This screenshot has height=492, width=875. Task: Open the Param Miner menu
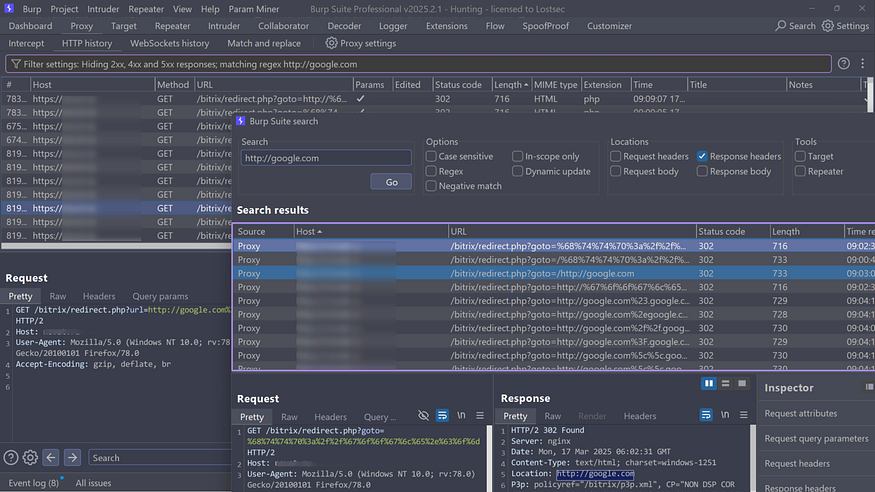click(x=254, y=9)
